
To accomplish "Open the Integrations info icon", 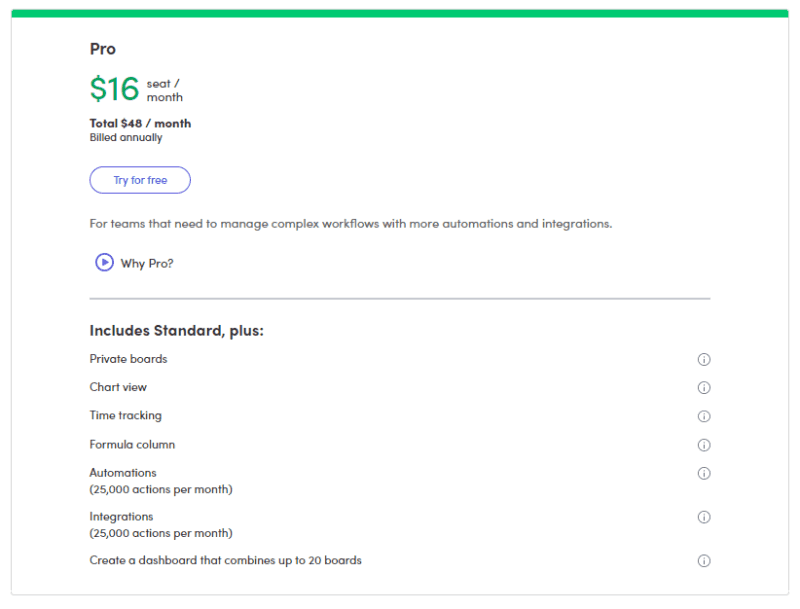I will click(x=704, y=517).
